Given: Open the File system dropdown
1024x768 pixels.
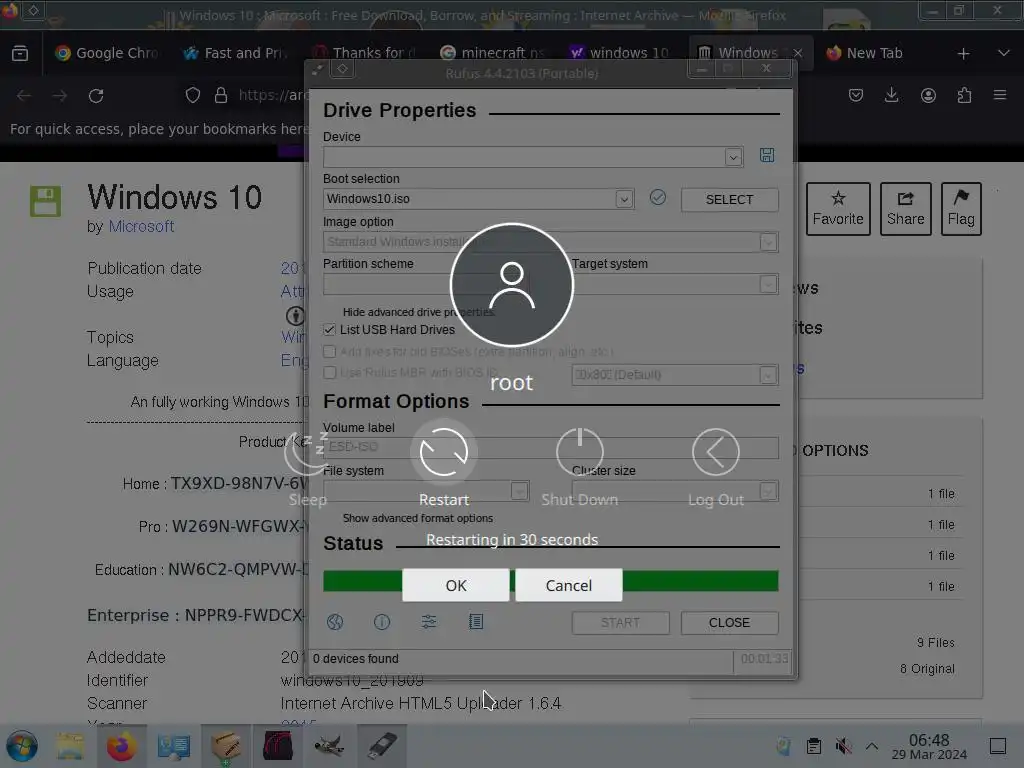Looking at the screenshot, I should [x=519, y=491].
